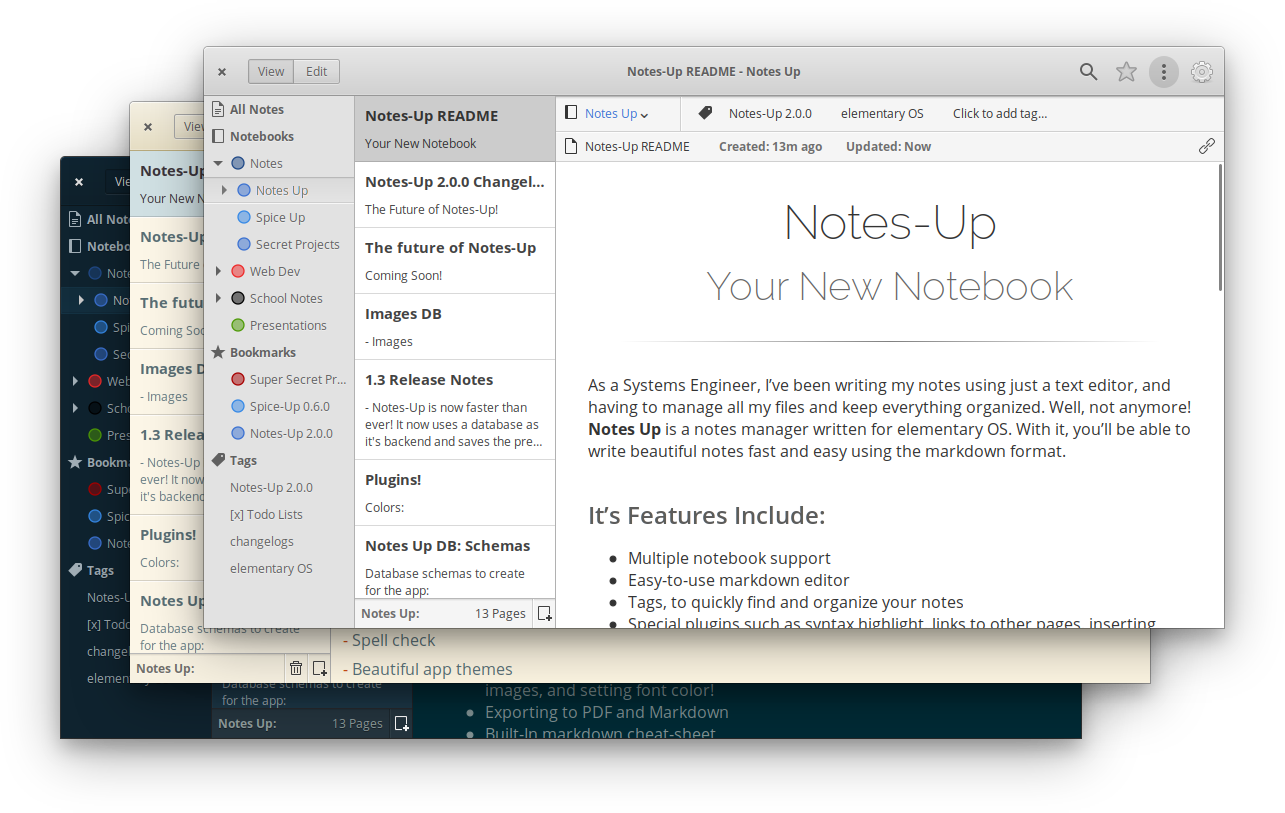Collapse the top Notes notebook in dark window
Screen dimensions: 1285x813
pyautogui.click(x=75, y=273)
